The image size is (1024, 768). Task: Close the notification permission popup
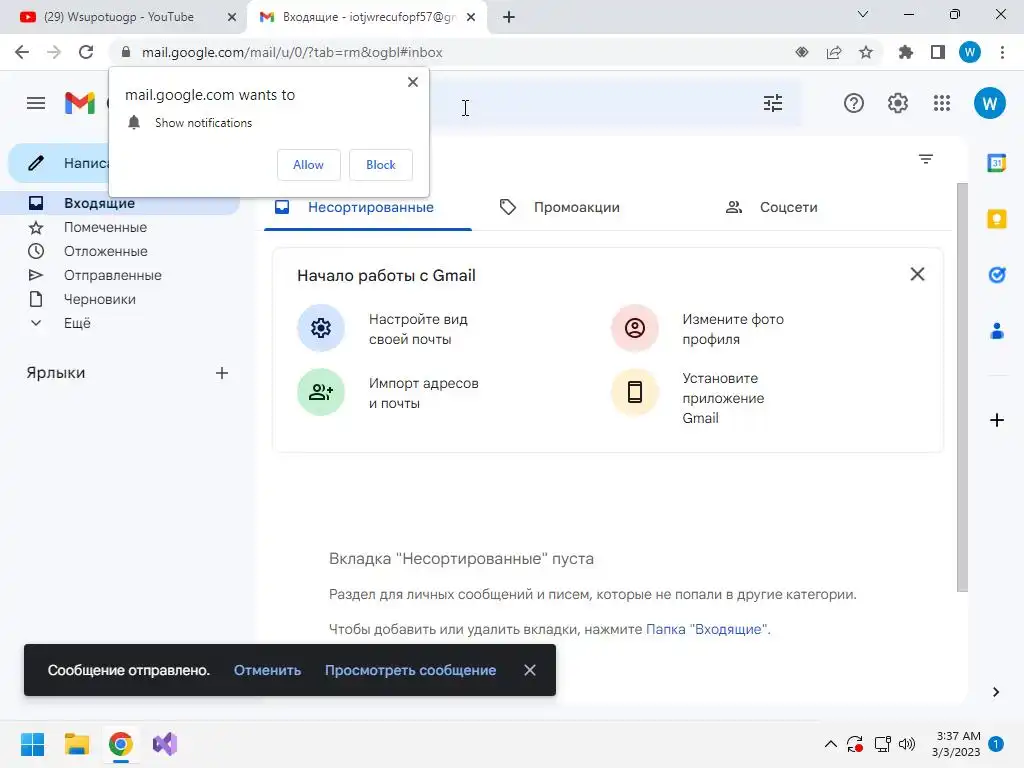click(413, 82)
